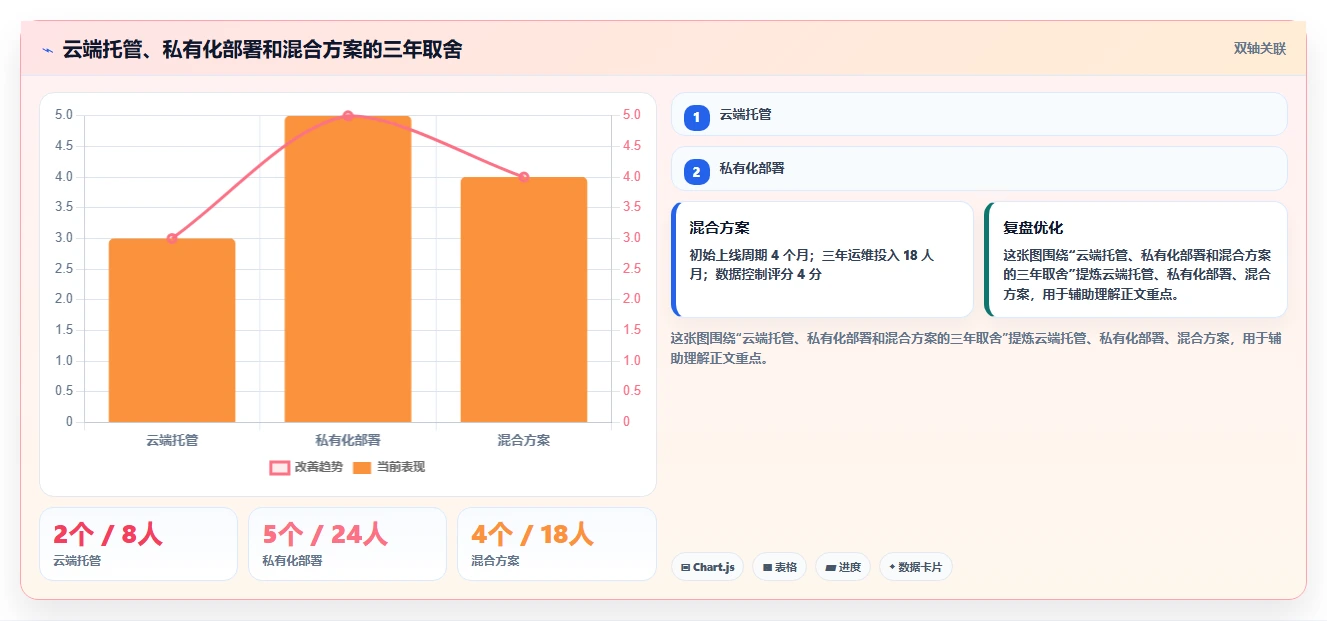Toggle the 当前表现 legend entry
This screenshot has height=621, width=1327.
pos(389,467)
